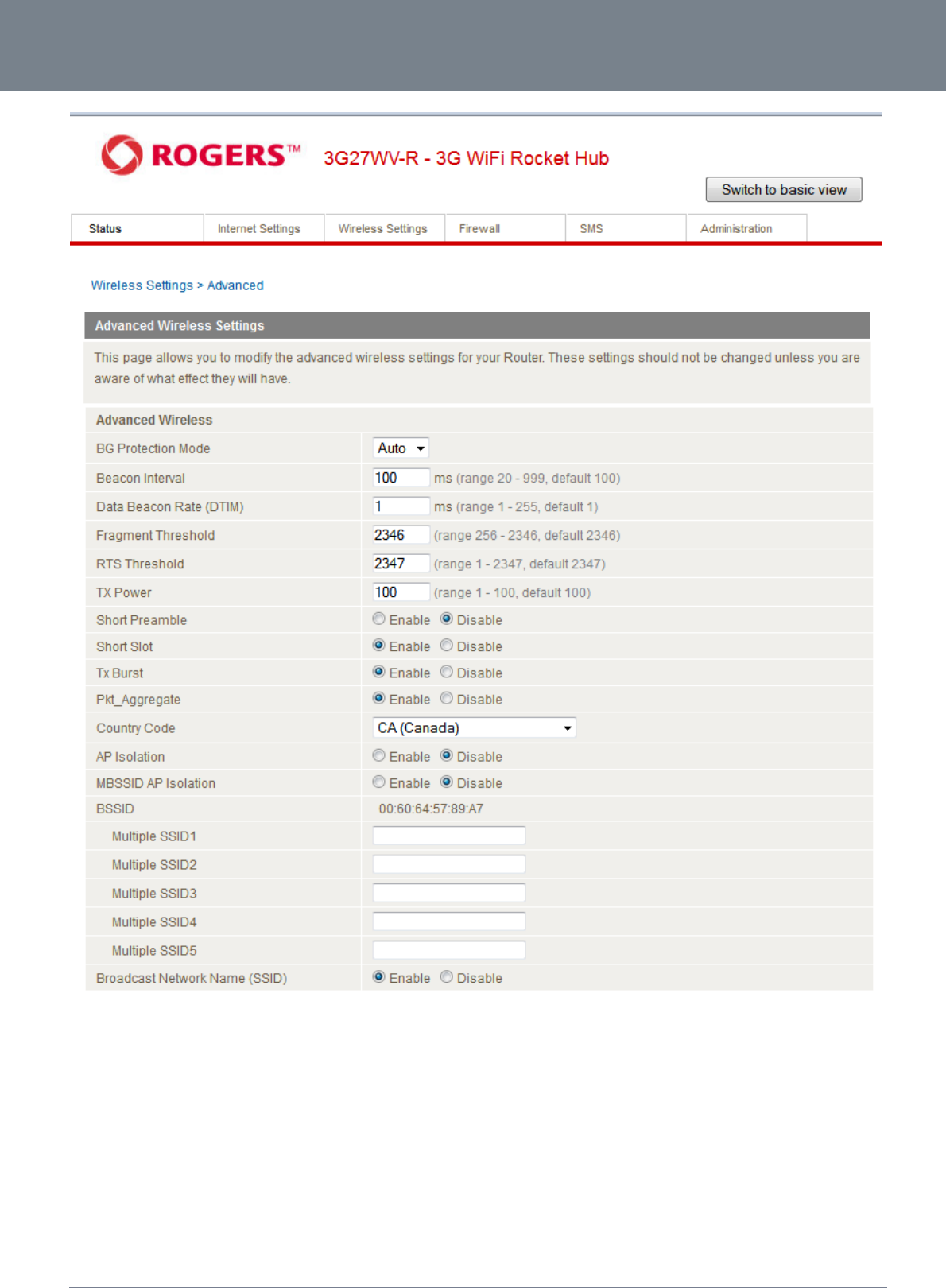Select Disable for Short Preamble
The image size is (946, 1288).
(x=447, y=619)
